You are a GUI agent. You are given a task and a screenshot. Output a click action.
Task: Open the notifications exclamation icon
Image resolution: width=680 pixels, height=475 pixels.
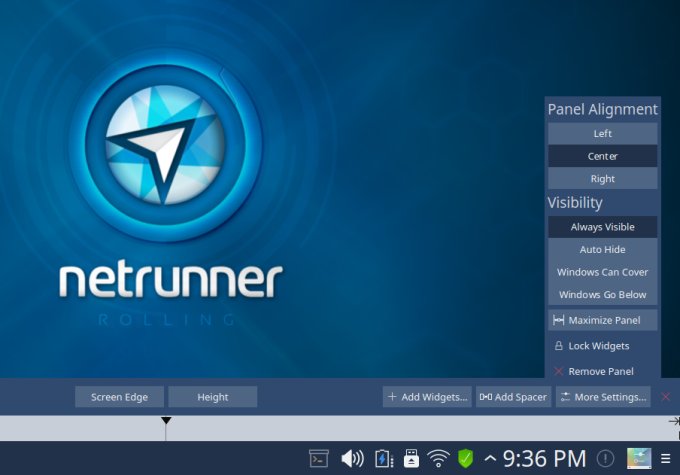(x=605, y=458)
